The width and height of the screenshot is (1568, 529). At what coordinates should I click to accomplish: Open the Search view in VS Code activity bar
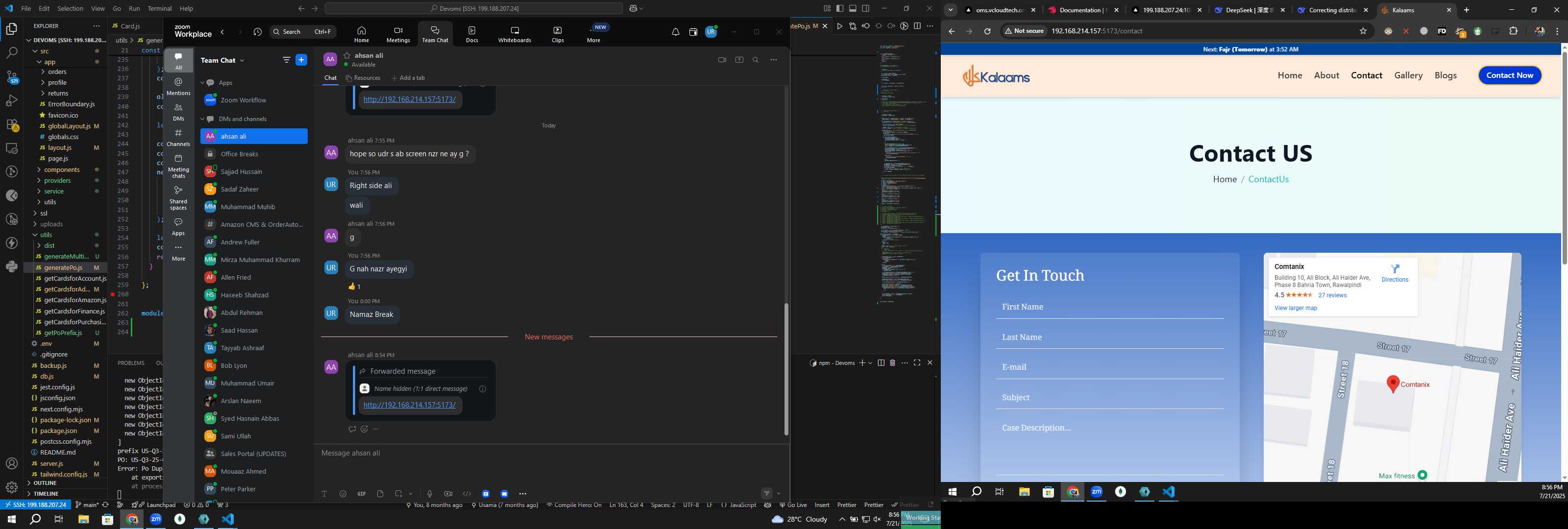(x=12, y=53)
